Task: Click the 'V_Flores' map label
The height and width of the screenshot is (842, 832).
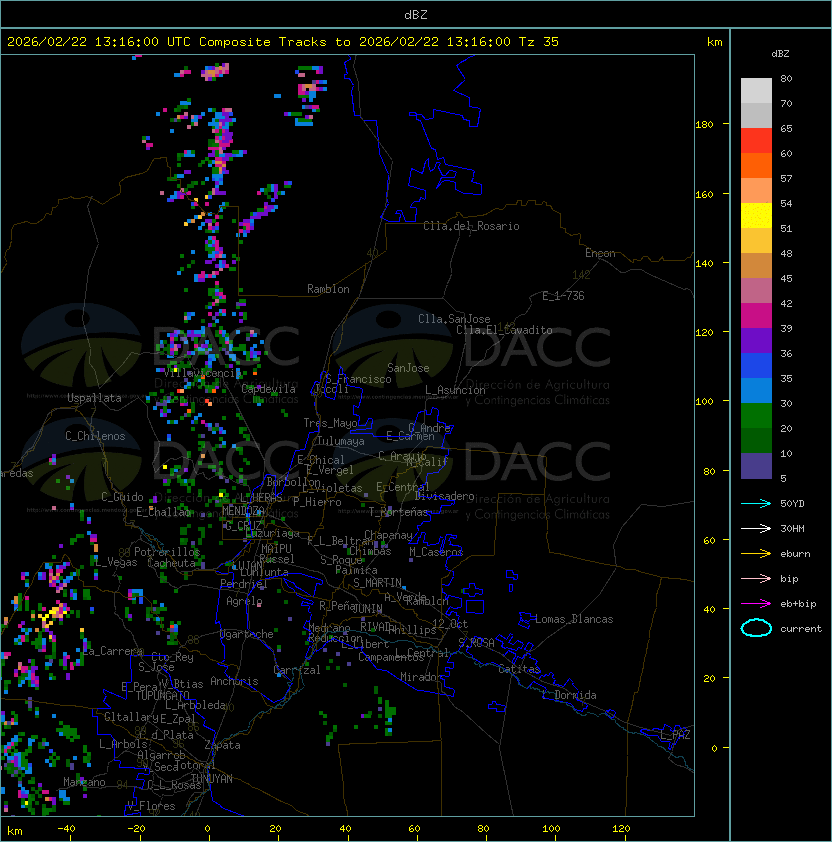Action: pos(151,806)
